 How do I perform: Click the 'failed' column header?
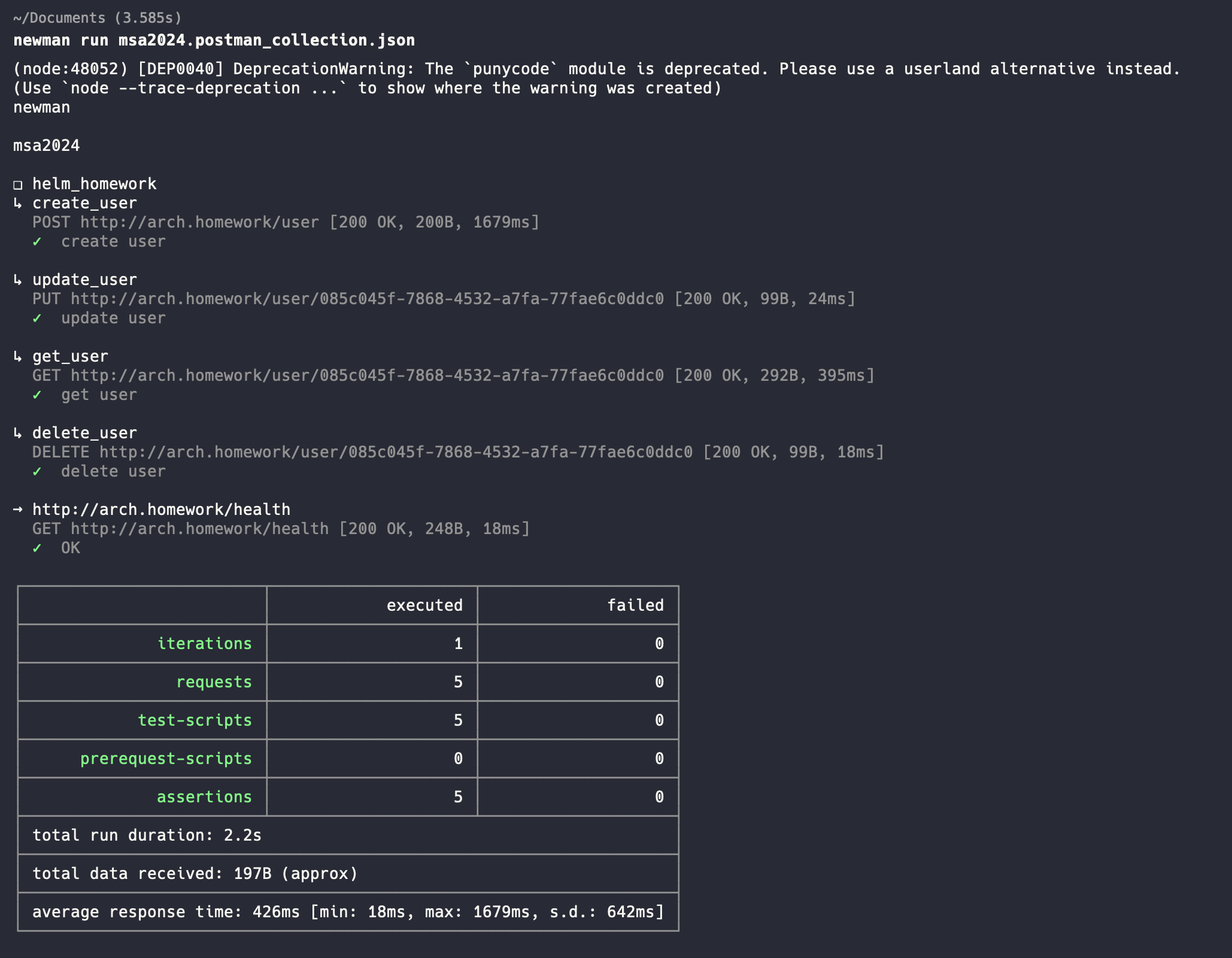(x=635, y=605)
